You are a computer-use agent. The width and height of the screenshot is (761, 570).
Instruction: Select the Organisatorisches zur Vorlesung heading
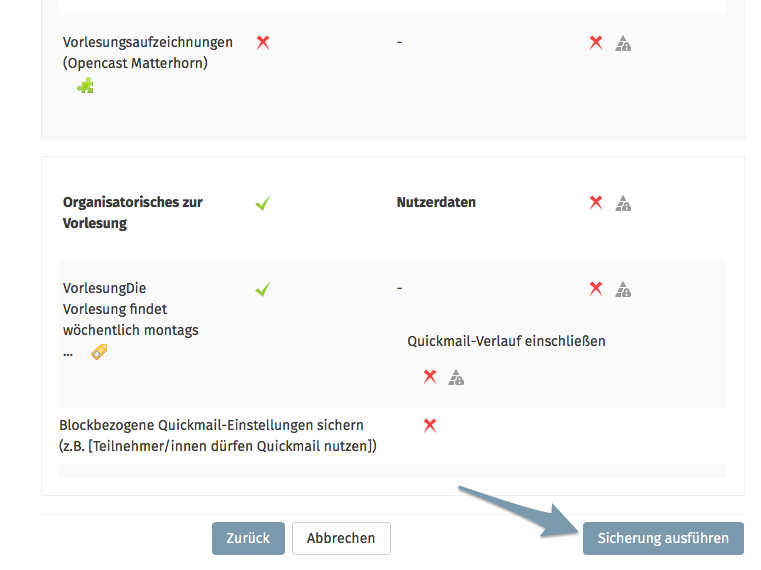[132, 212]
